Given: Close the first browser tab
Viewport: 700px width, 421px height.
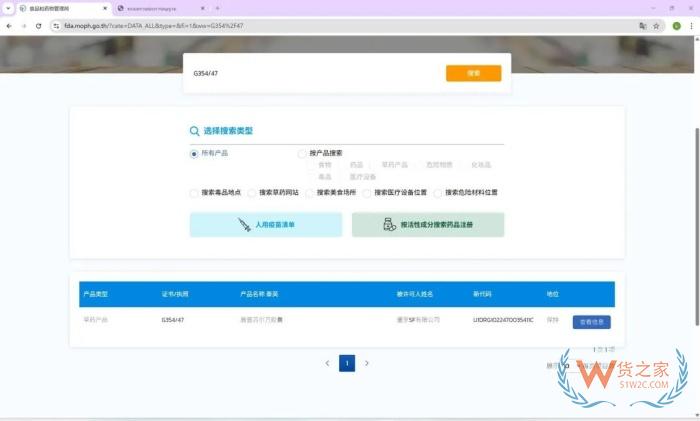Looking at the screenshot, I should pyautogui.click(x=105, y=8).
